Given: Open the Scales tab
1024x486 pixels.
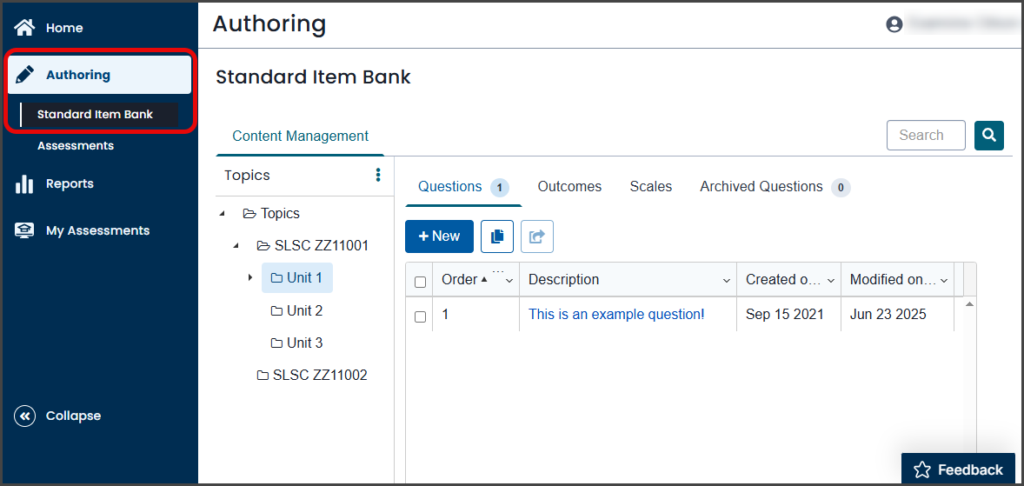Looking at the screenshot, I should click(x=650, y=187).
